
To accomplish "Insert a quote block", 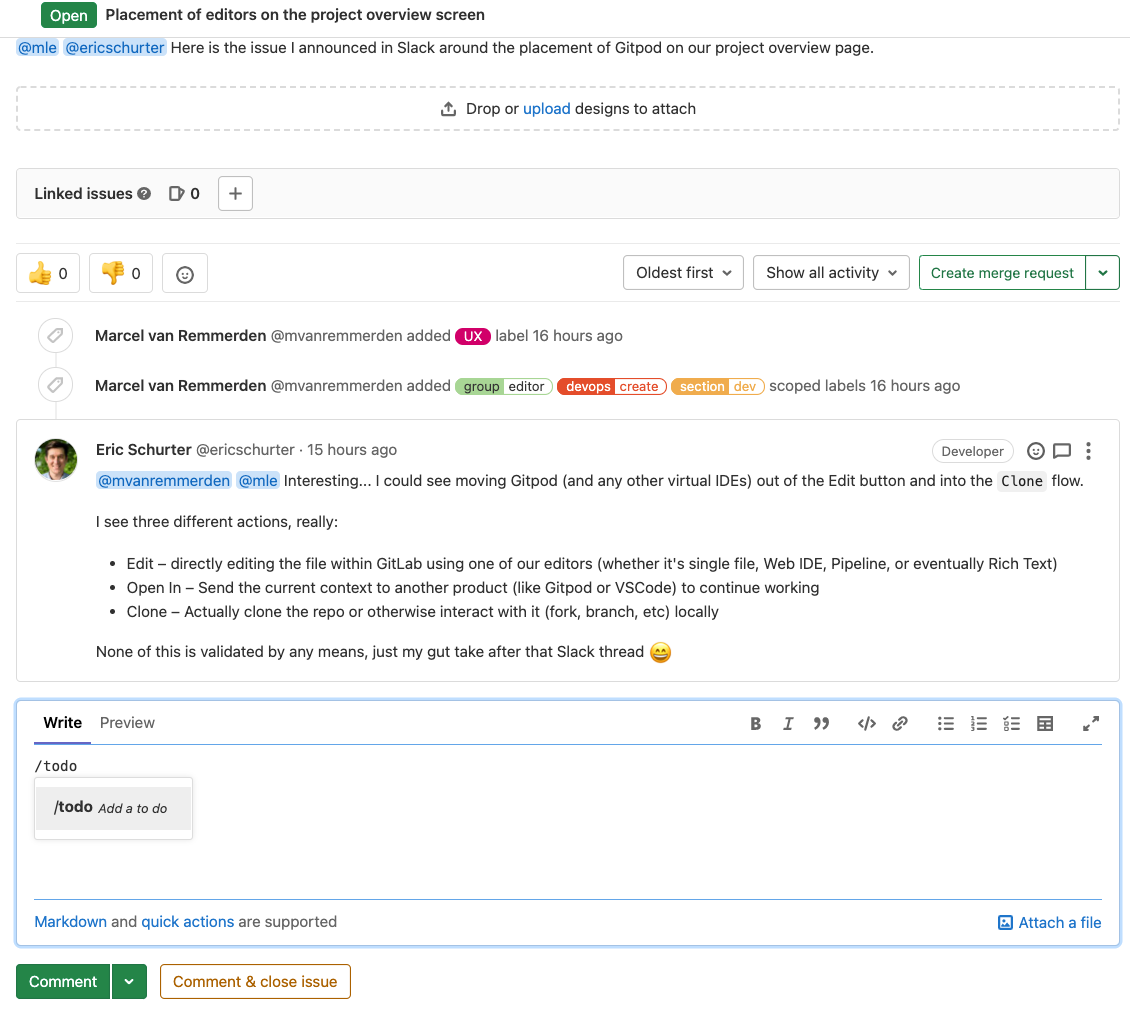I will (821, 724).
